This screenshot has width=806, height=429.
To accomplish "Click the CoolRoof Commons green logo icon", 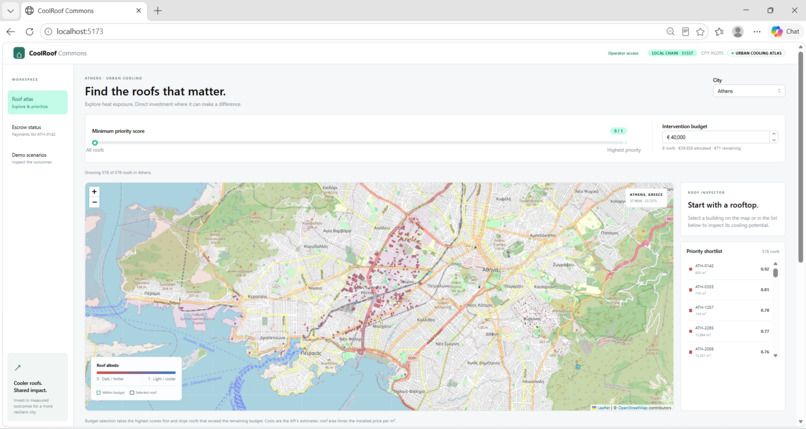I will click(x=19, y=53).
